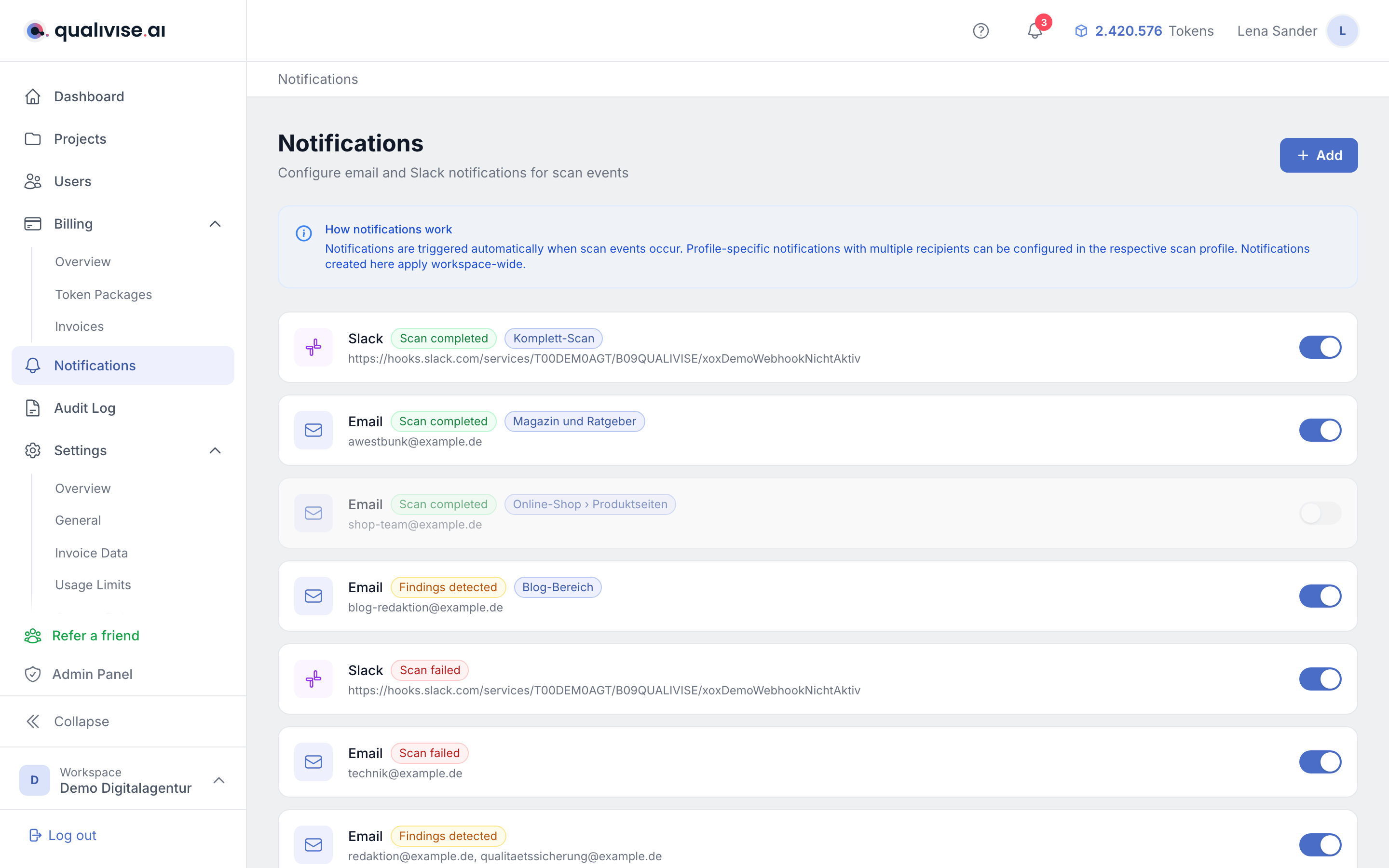This screenshot has height=868, width=1389.
Task: Open the Demo Digitalagentur workspace switcher
Action: [x=123, y=780]
